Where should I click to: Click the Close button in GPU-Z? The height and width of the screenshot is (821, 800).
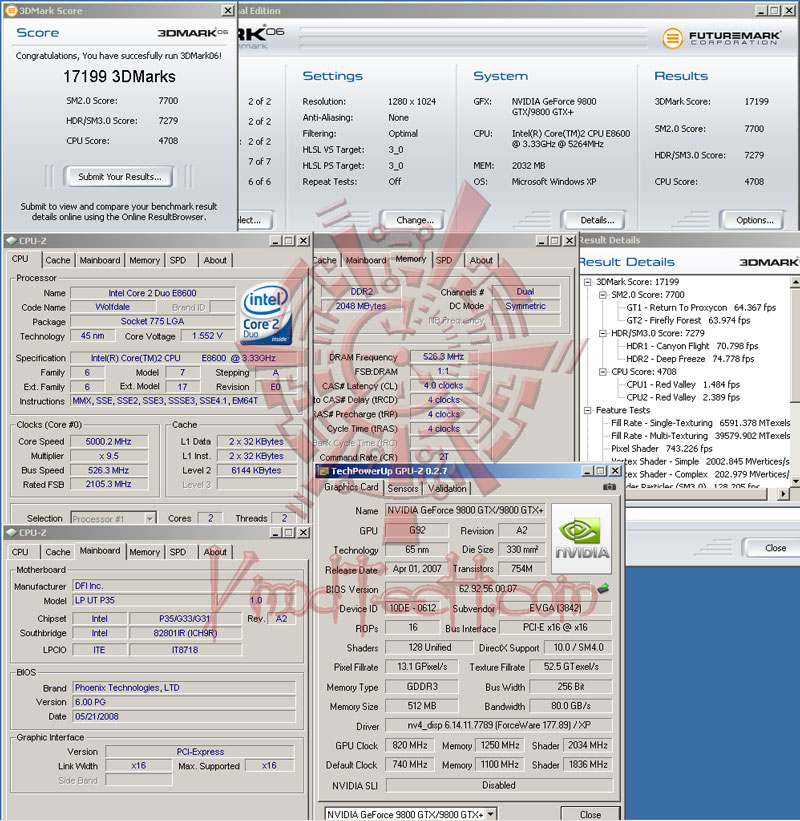point(590,814)
